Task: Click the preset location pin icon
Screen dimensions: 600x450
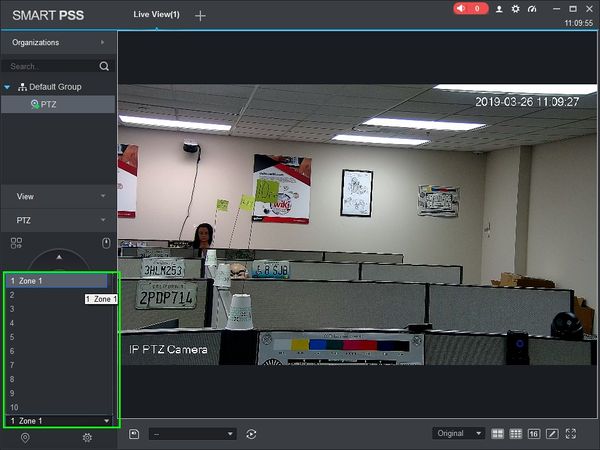Action: (x=25, y=437)
